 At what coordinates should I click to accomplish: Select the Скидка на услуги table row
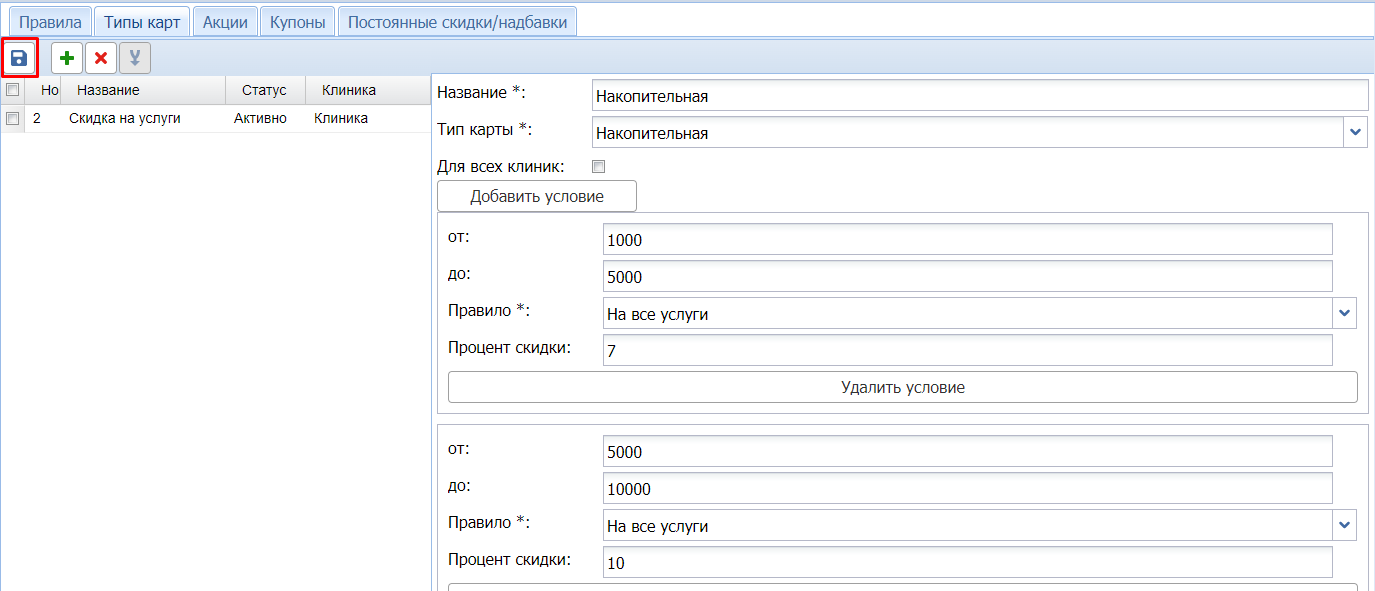pyautogui.click(x=125, y=118)
